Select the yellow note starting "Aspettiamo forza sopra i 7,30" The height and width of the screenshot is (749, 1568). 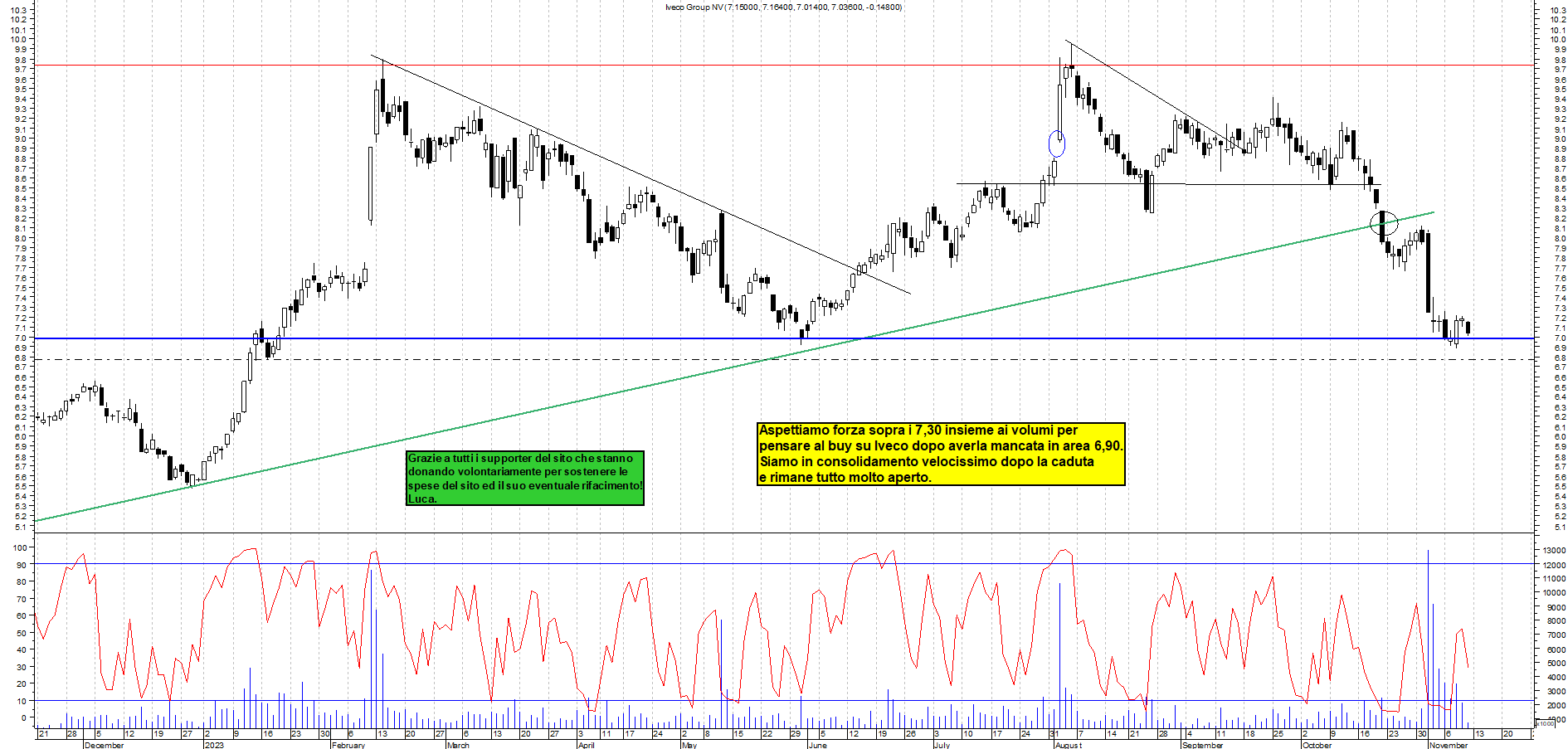point(942,454)
